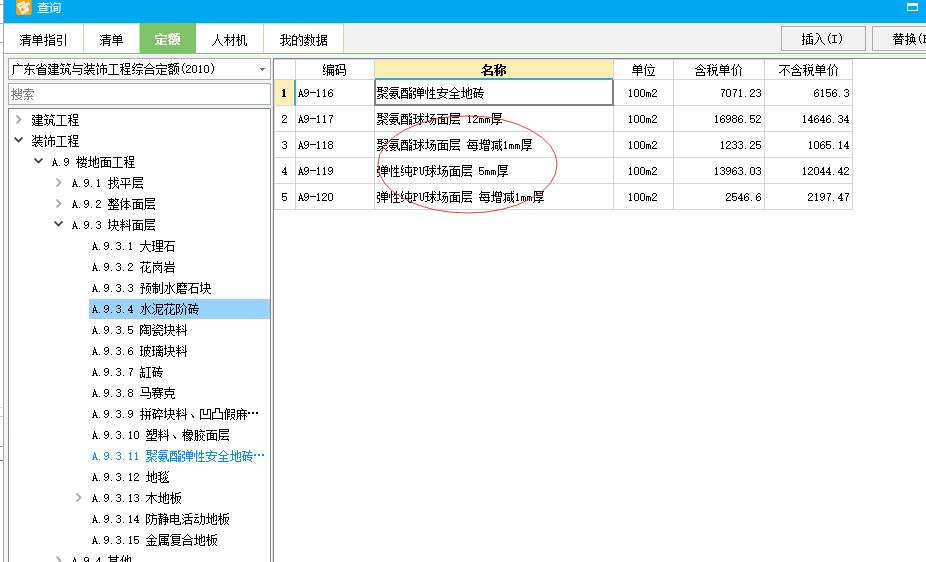This screenshot has height=562, width=926.
Task: Click name cell 聚氨酯弹性安全地砖
Action: click(494, 93)
